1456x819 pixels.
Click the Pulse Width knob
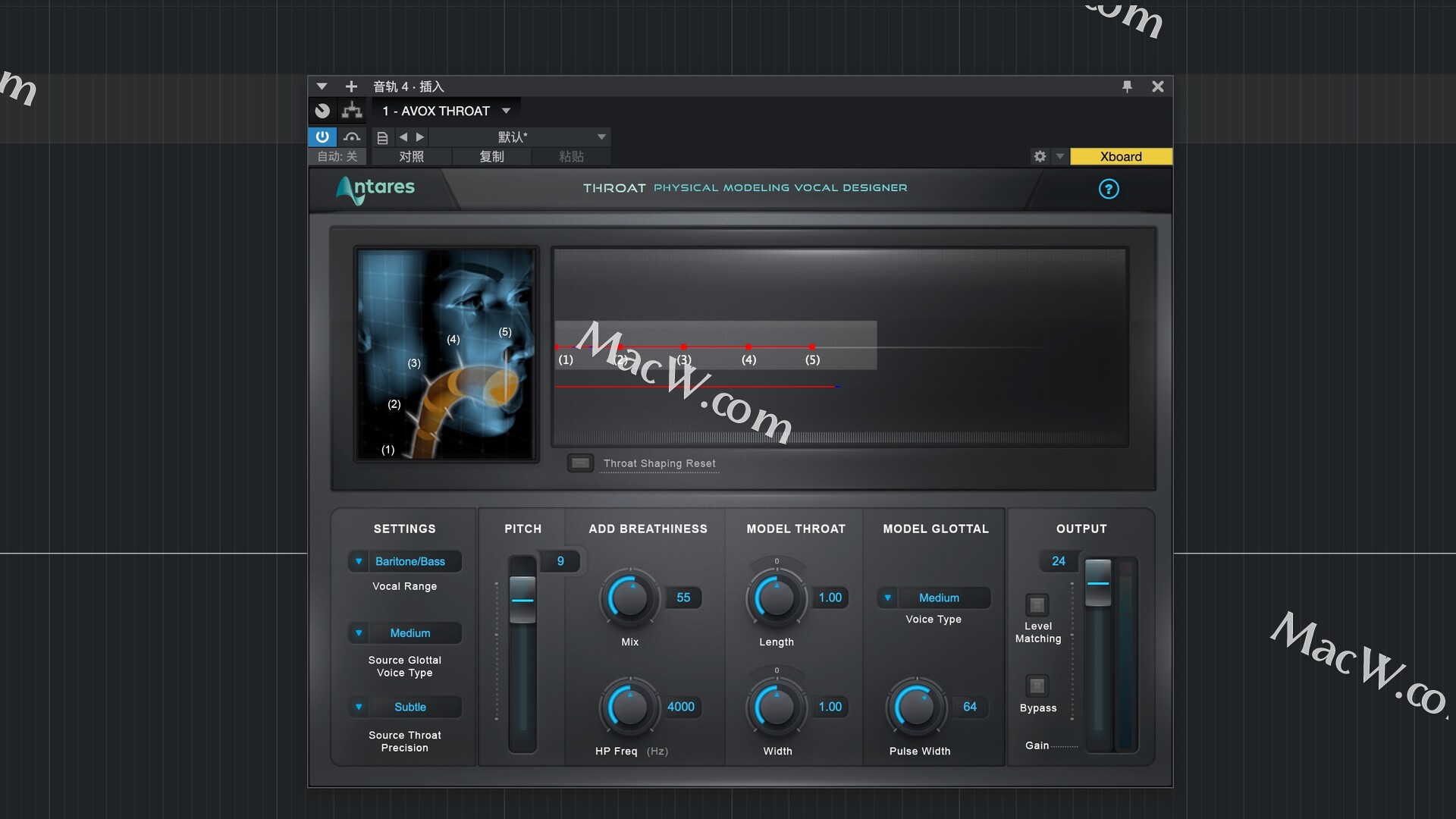(917, 707)
